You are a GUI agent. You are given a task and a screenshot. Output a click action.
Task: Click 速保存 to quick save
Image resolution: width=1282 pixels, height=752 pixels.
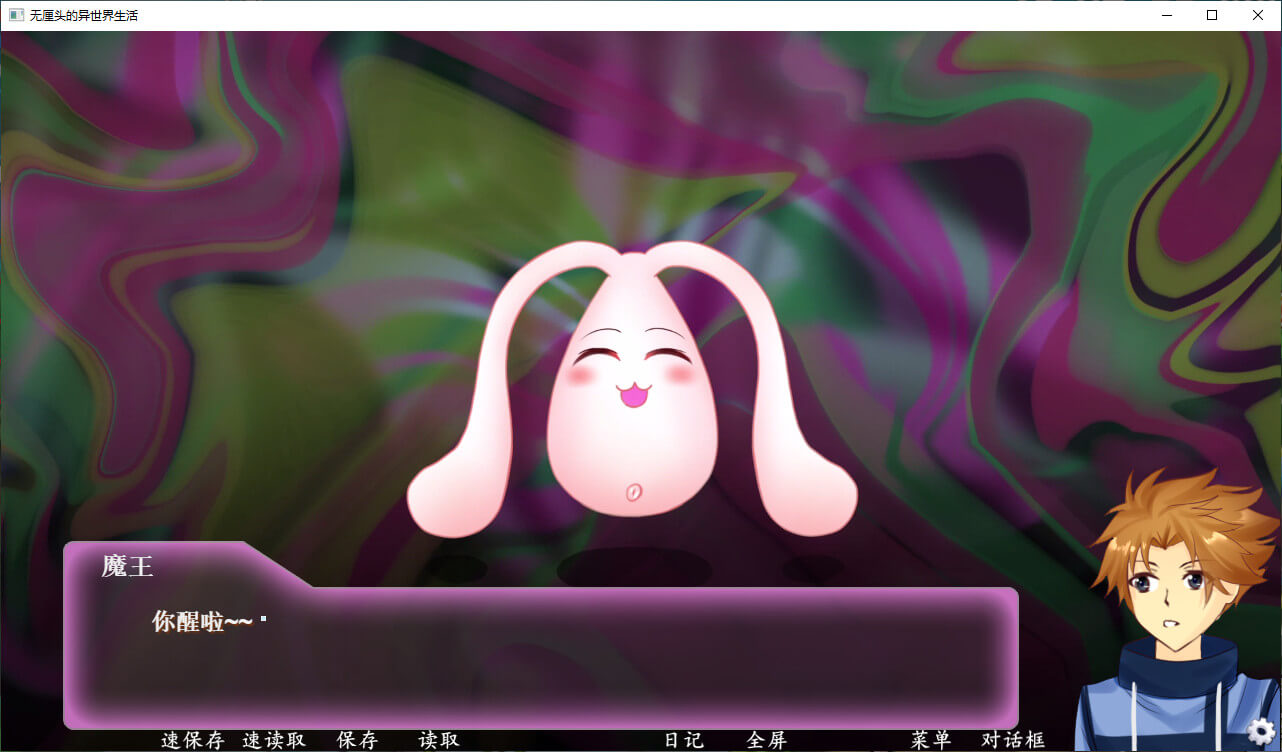point(192,740)
